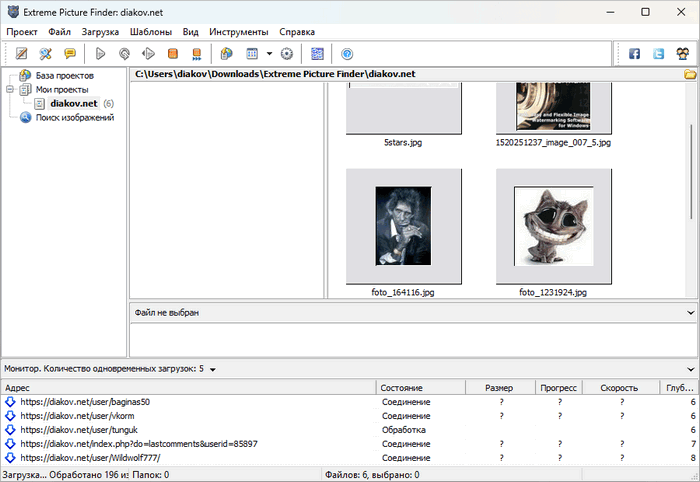The height and width of the screenshot is (482, 700).
Task: Open the destination folder icon
Action: pyautogui.click(x=689, y=74)
